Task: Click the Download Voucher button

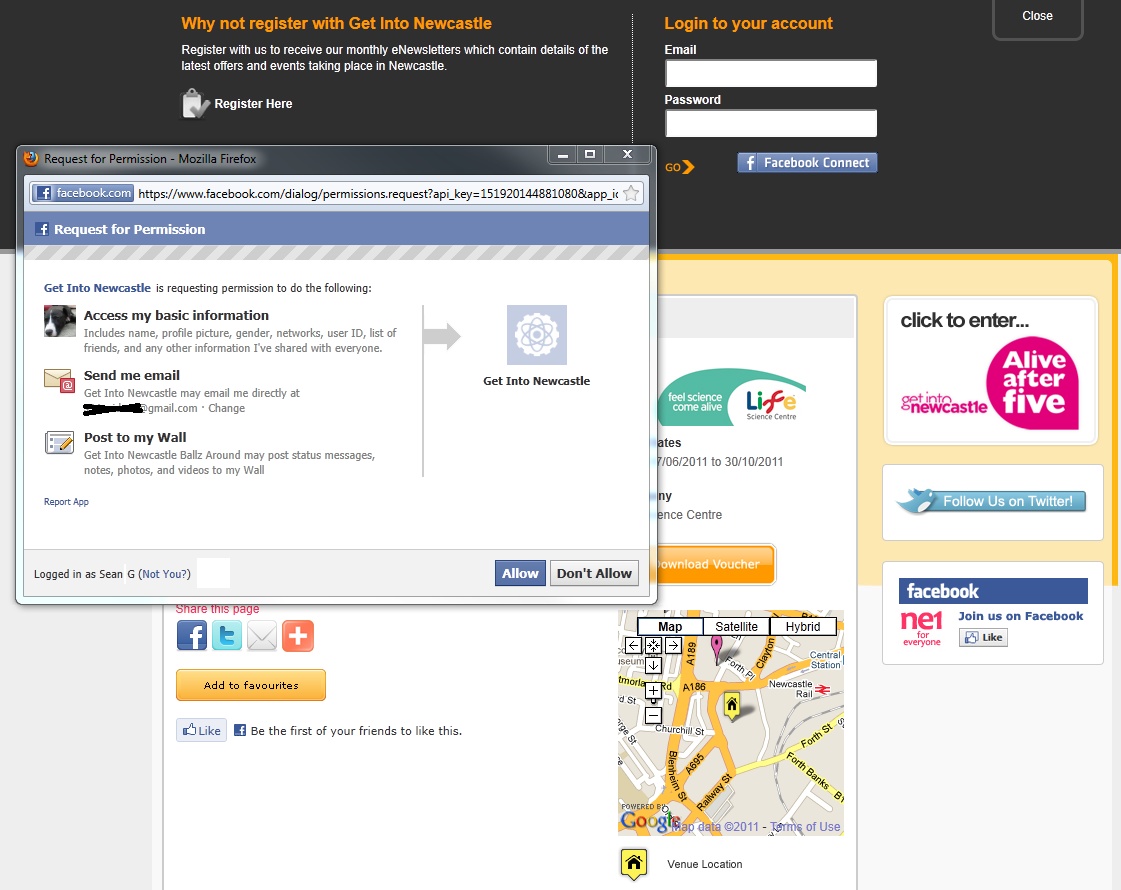Action: click(715, 565)
